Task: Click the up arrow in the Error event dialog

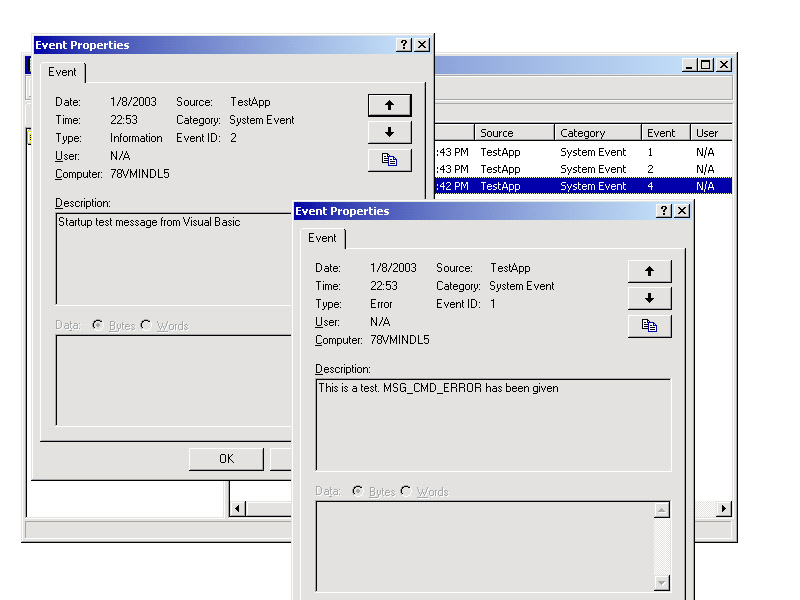Action: pos(649,271)
